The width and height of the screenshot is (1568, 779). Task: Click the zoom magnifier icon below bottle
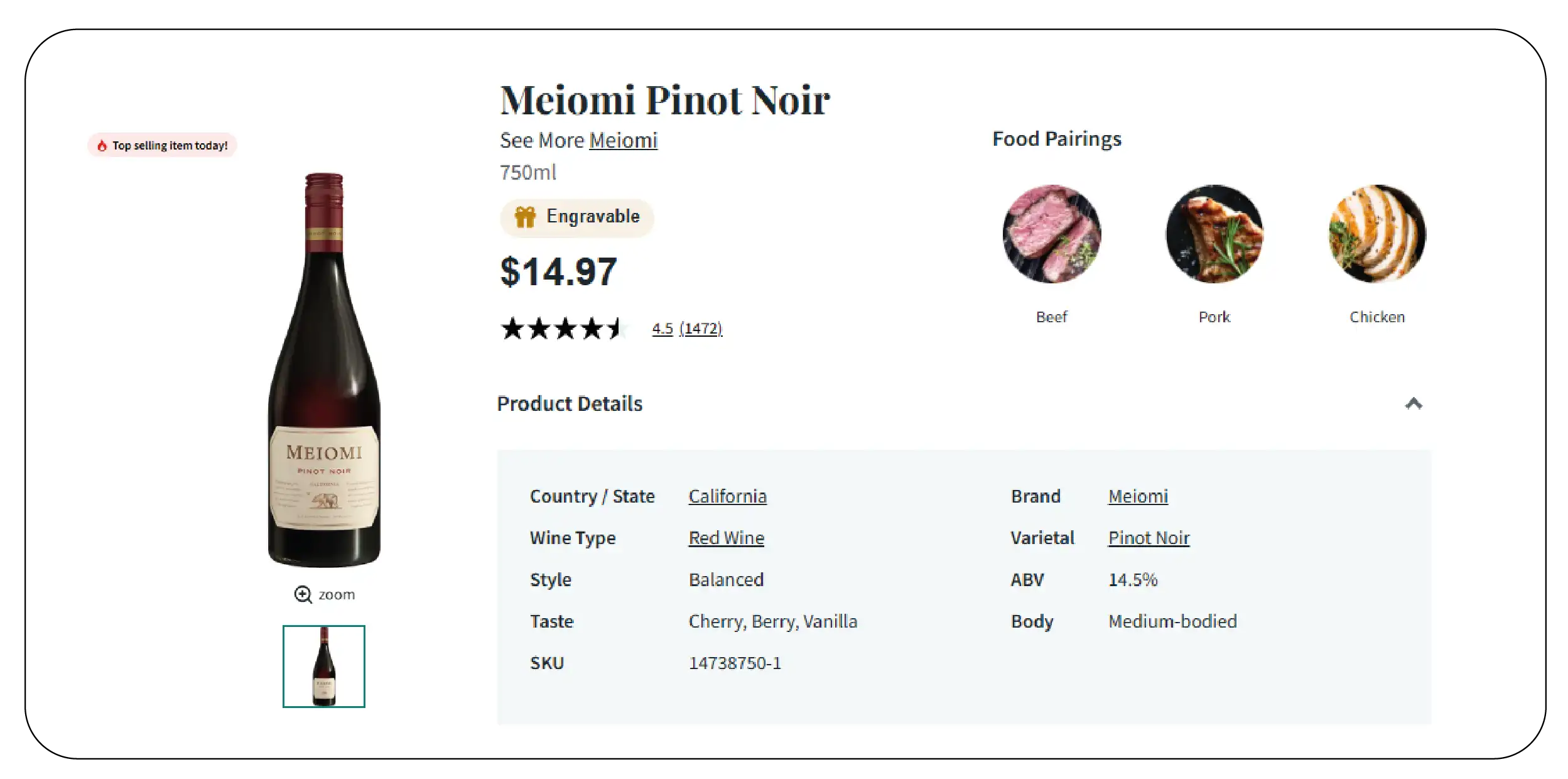[x=303, y=594]
